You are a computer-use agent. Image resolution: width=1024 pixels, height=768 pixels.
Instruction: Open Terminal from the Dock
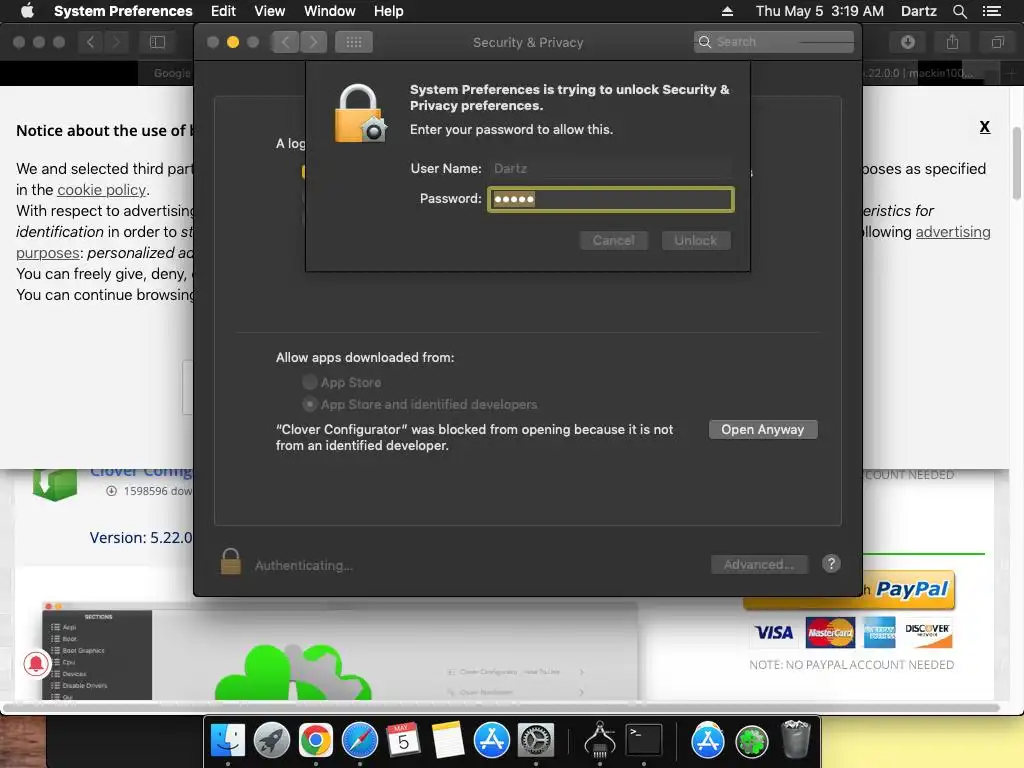[x=644, y=741]
